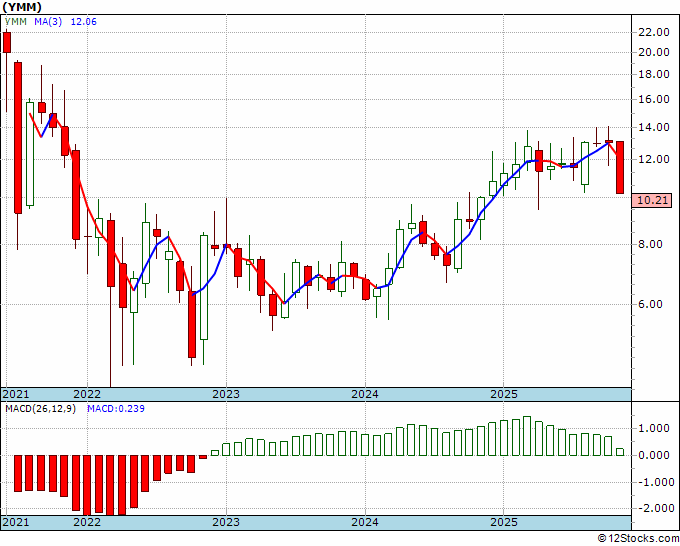
Task: Click the 6.00 price axis label
Action: [651, 304]
